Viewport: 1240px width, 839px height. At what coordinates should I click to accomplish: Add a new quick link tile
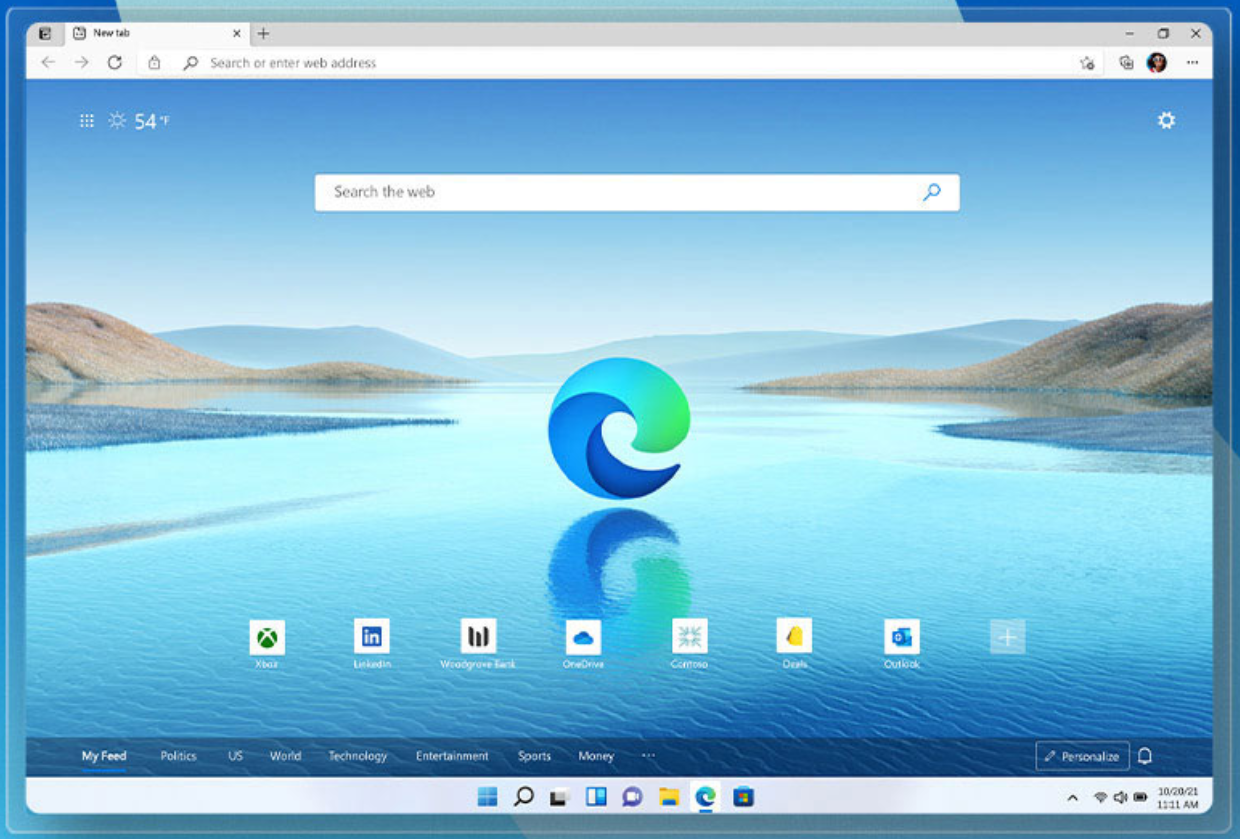[1007, 637]
